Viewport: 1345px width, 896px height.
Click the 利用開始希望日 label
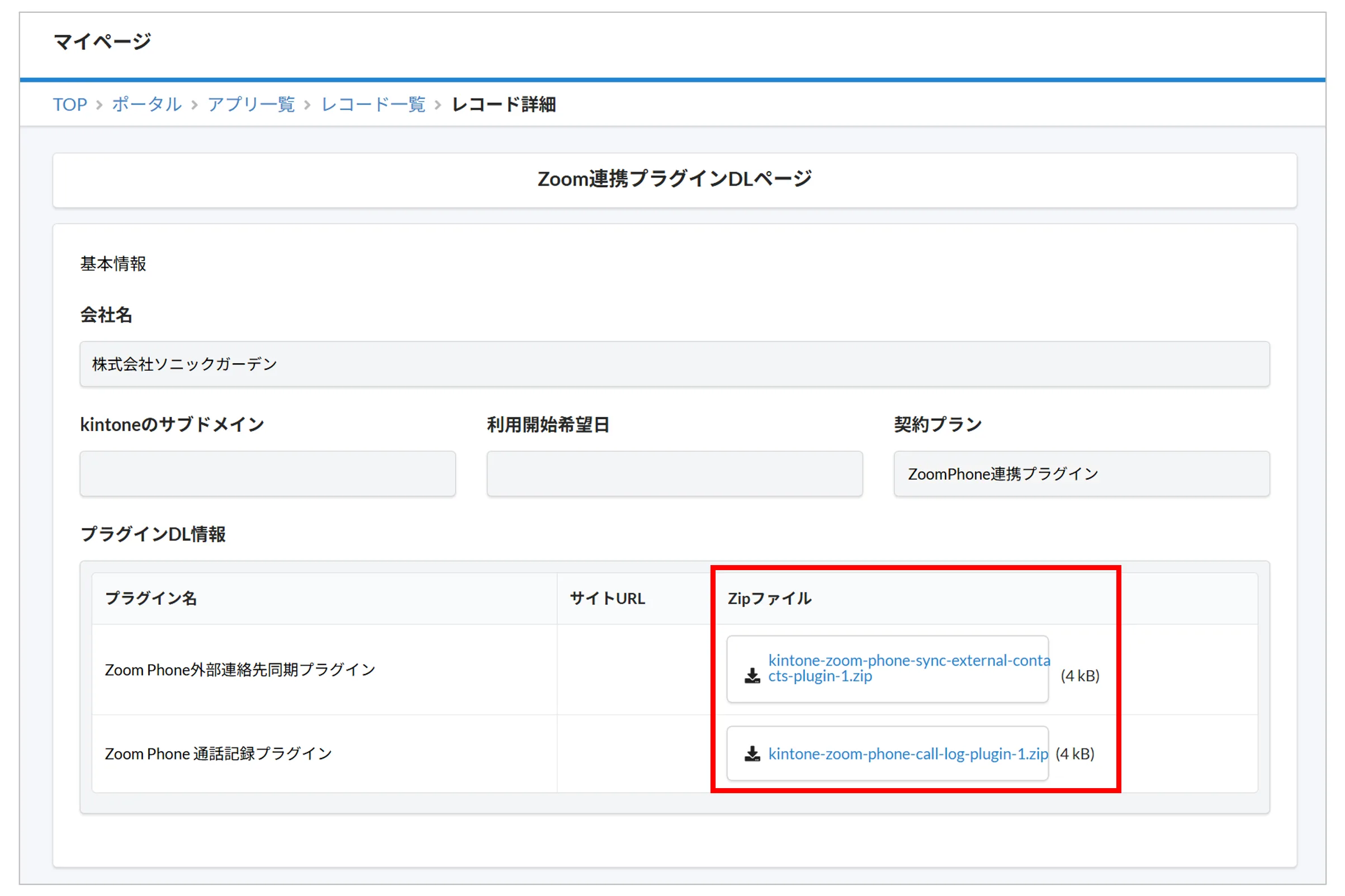(x=548, y=425)
